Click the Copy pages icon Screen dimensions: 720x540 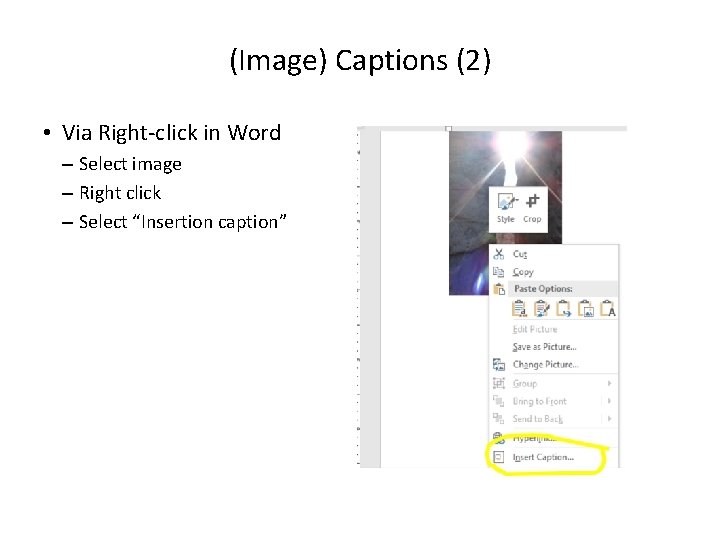coord(498,272)
